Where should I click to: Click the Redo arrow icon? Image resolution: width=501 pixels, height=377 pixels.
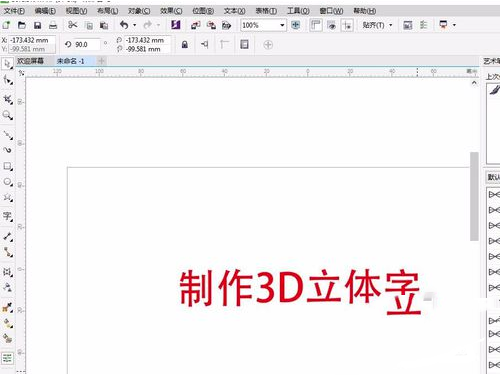(x=147, y=25)
